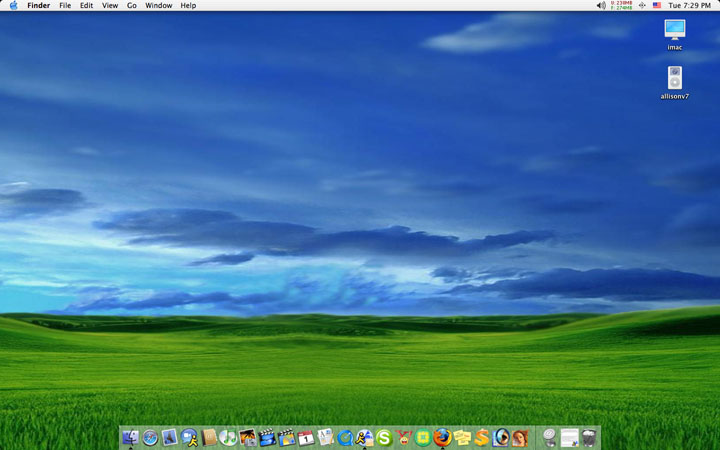The image size is (720, 450).
Task: Open the Trash in the Dock
Action: click(x=589, y=438)
